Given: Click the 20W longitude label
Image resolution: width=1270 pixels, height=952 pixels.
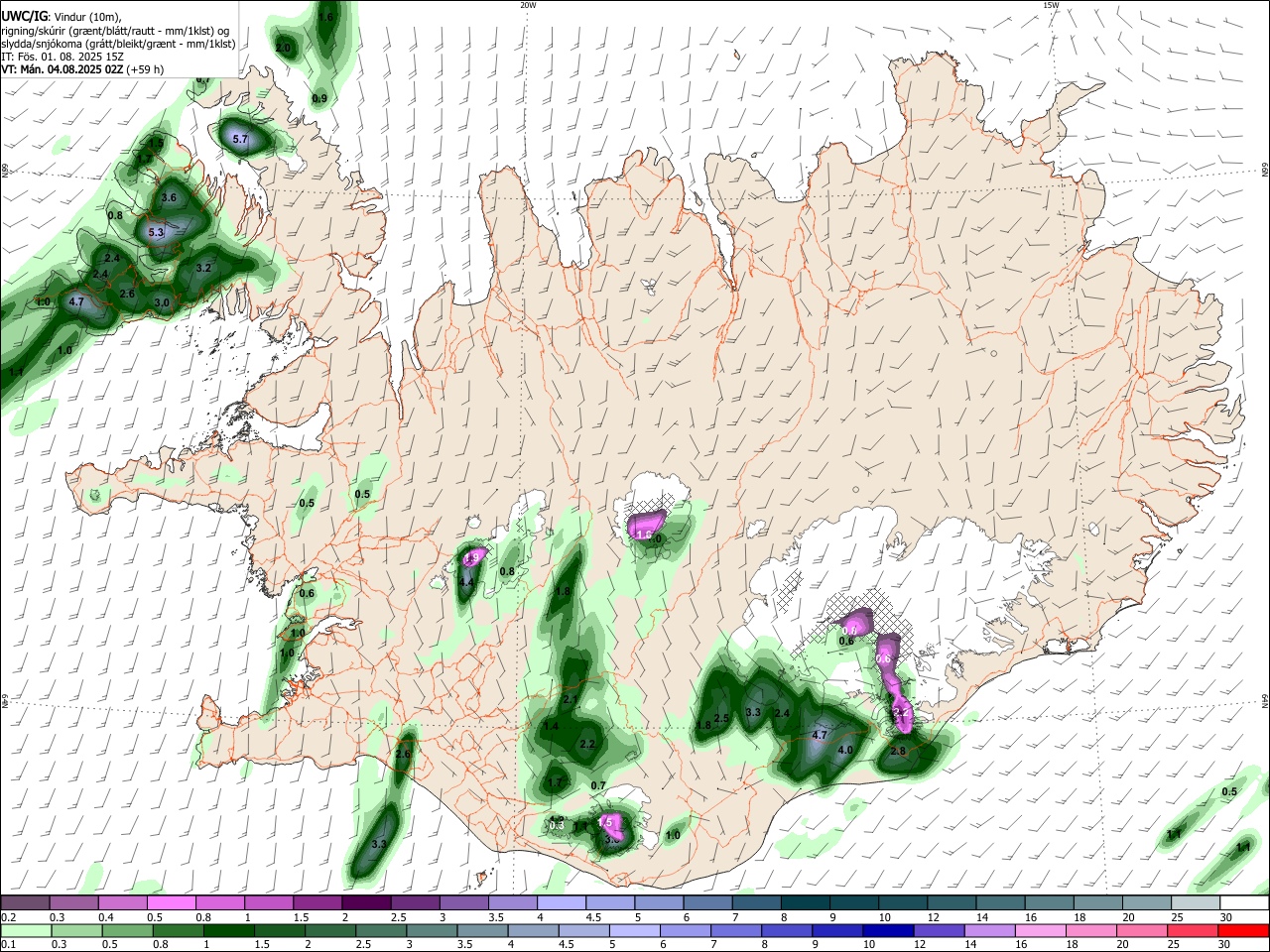Looking at the screenshot, I should (528, 5).
